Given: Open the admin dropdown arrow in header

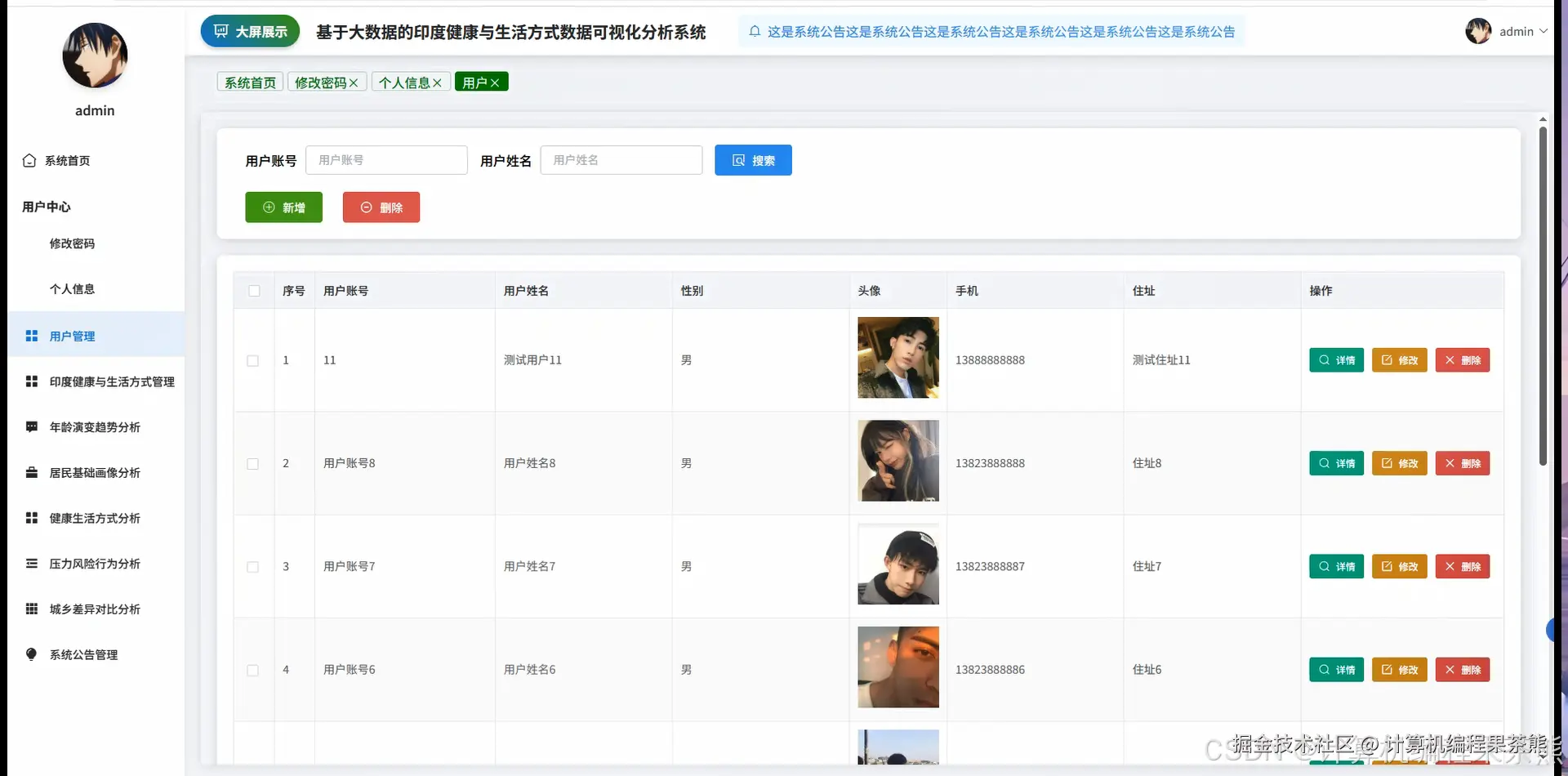Looking at the screenshot, I should click(1543, 31).
